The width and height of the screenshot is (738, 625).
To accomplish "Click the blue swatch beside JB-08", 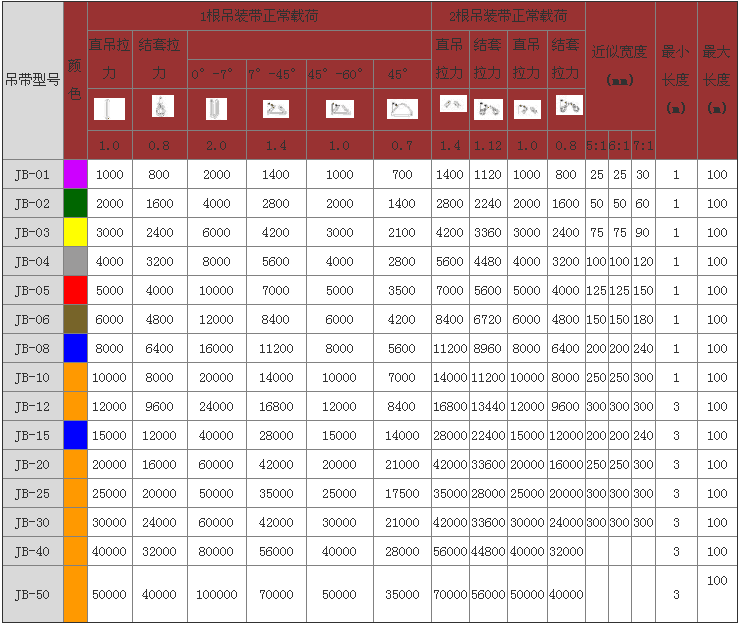I will click(x=75, y=349).
